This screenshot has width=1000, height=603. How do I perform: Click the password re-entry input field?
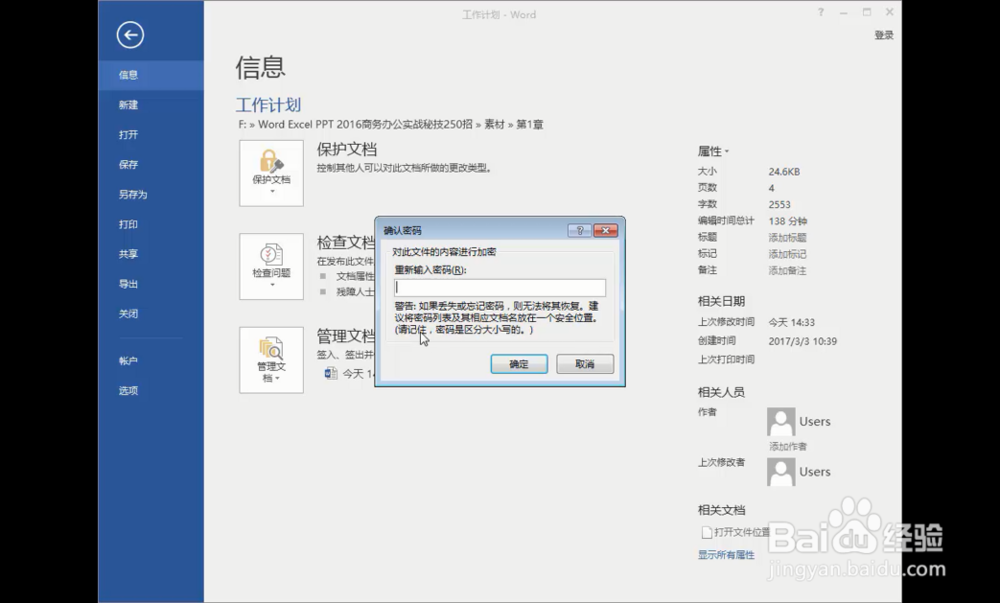point(497,287)
